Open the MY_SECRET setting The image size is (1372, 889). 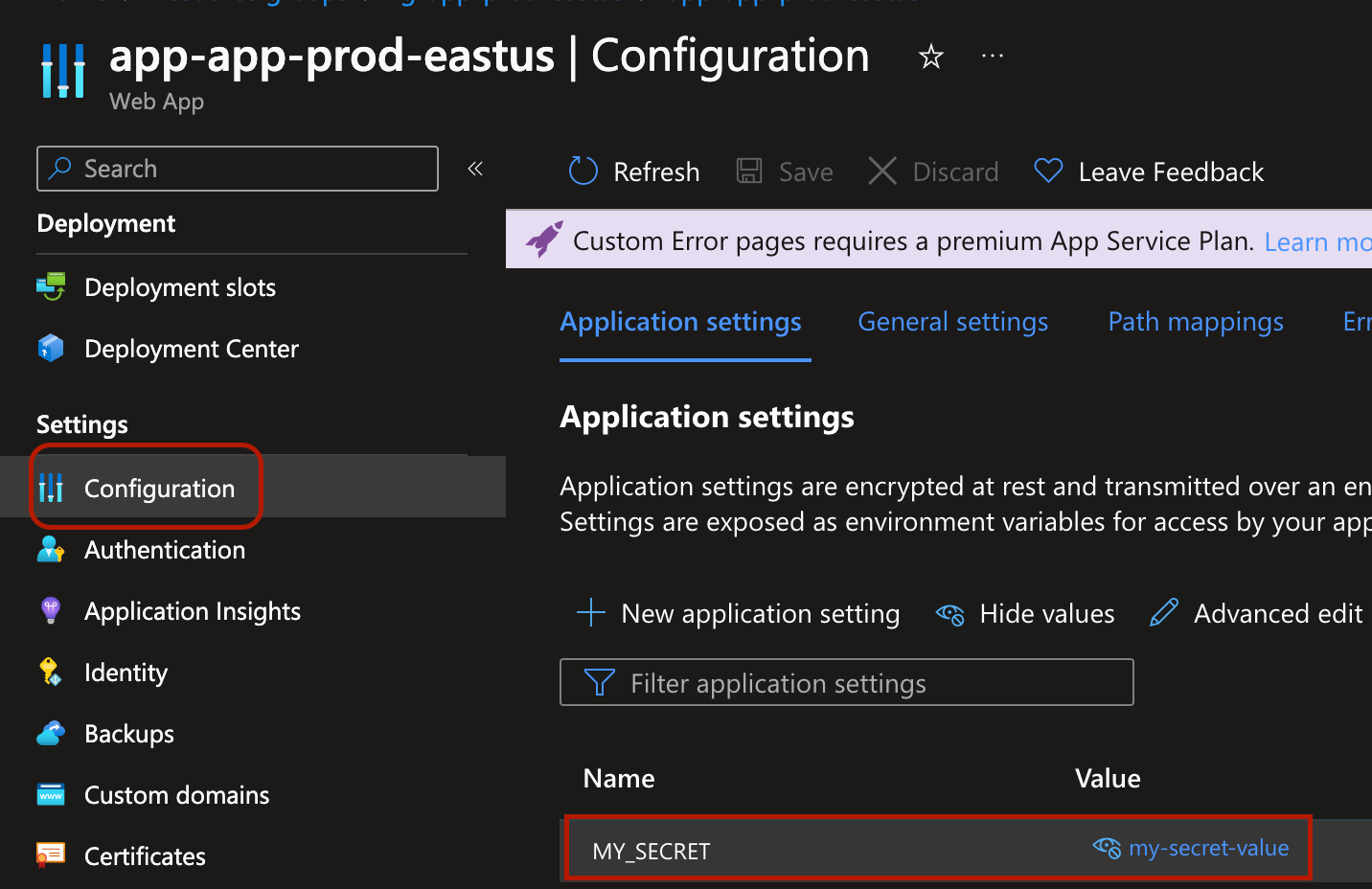652,852
